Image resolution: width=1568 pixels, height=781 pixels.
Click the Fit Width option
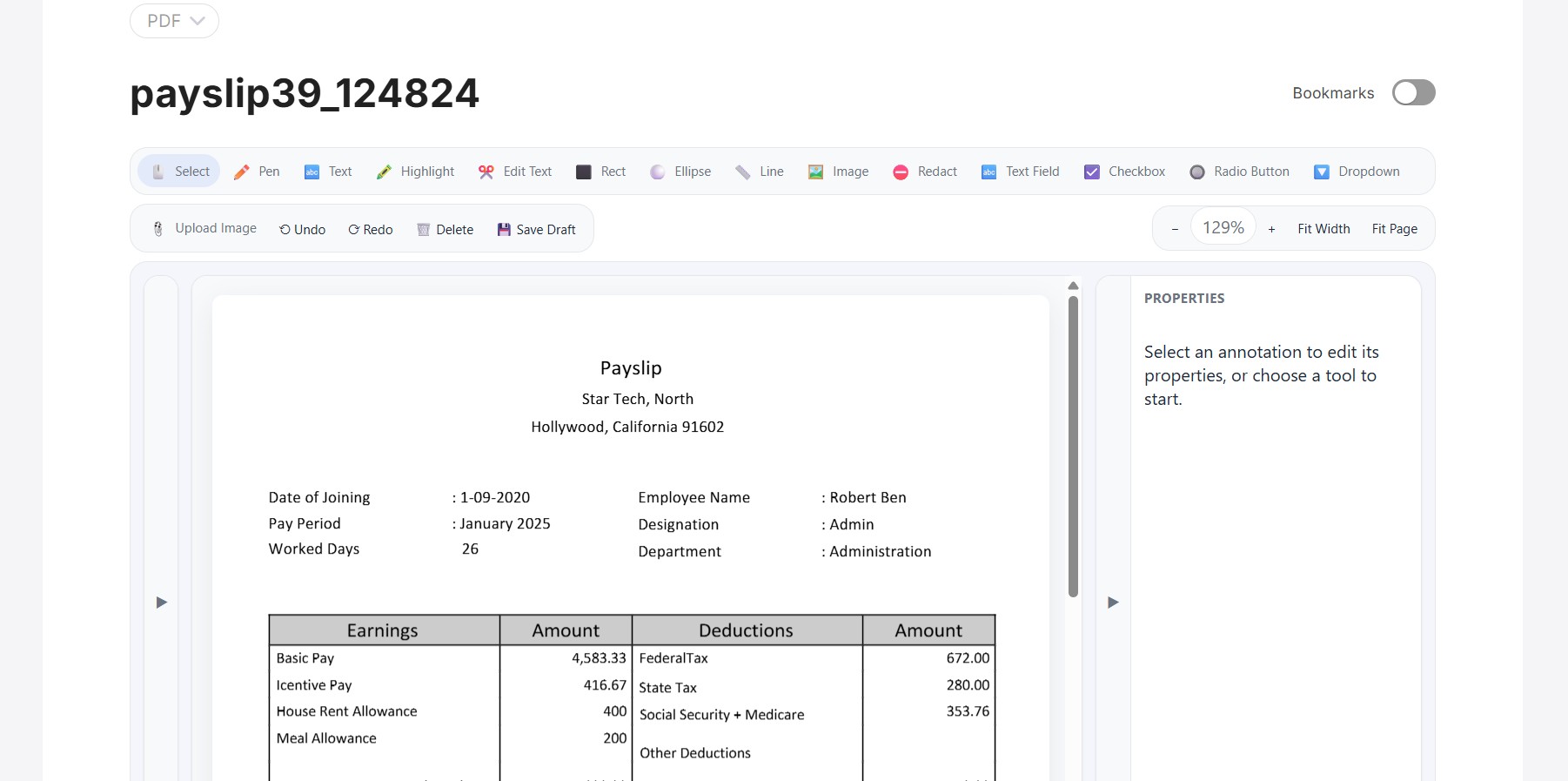(1323, 229)
